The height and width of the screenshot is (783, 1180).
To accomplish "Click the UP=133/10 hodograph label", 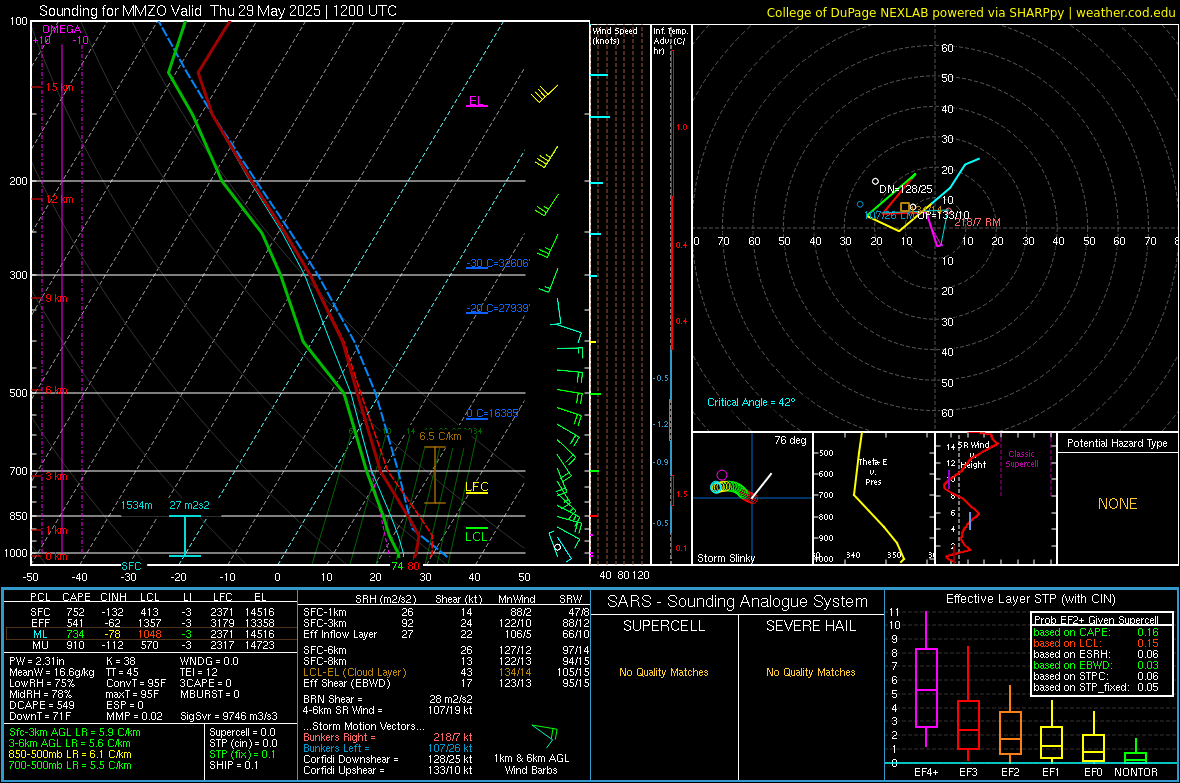I will (x=942, y=215).
